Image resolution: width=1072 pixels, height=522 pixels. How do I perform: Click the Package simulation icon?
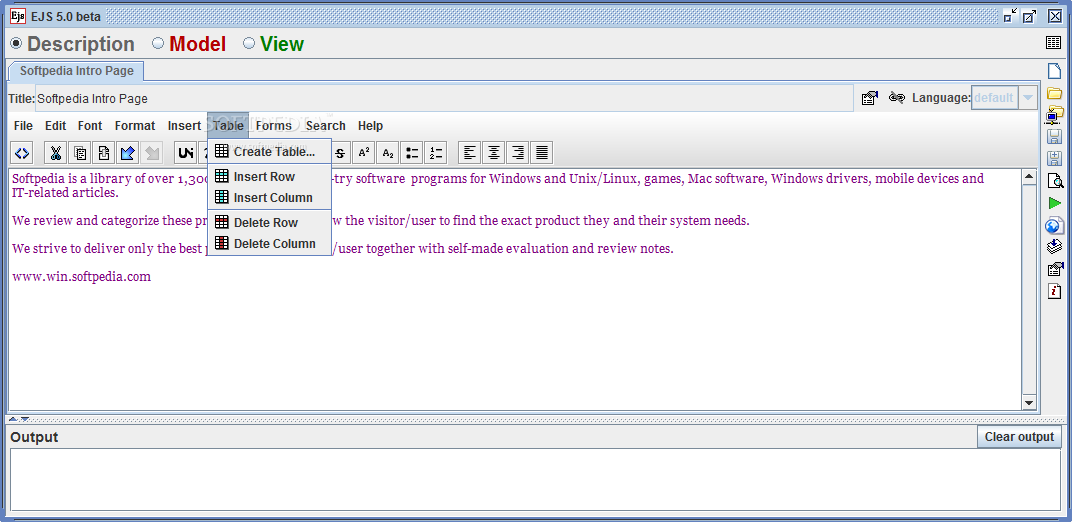(x=1054, y=247)
